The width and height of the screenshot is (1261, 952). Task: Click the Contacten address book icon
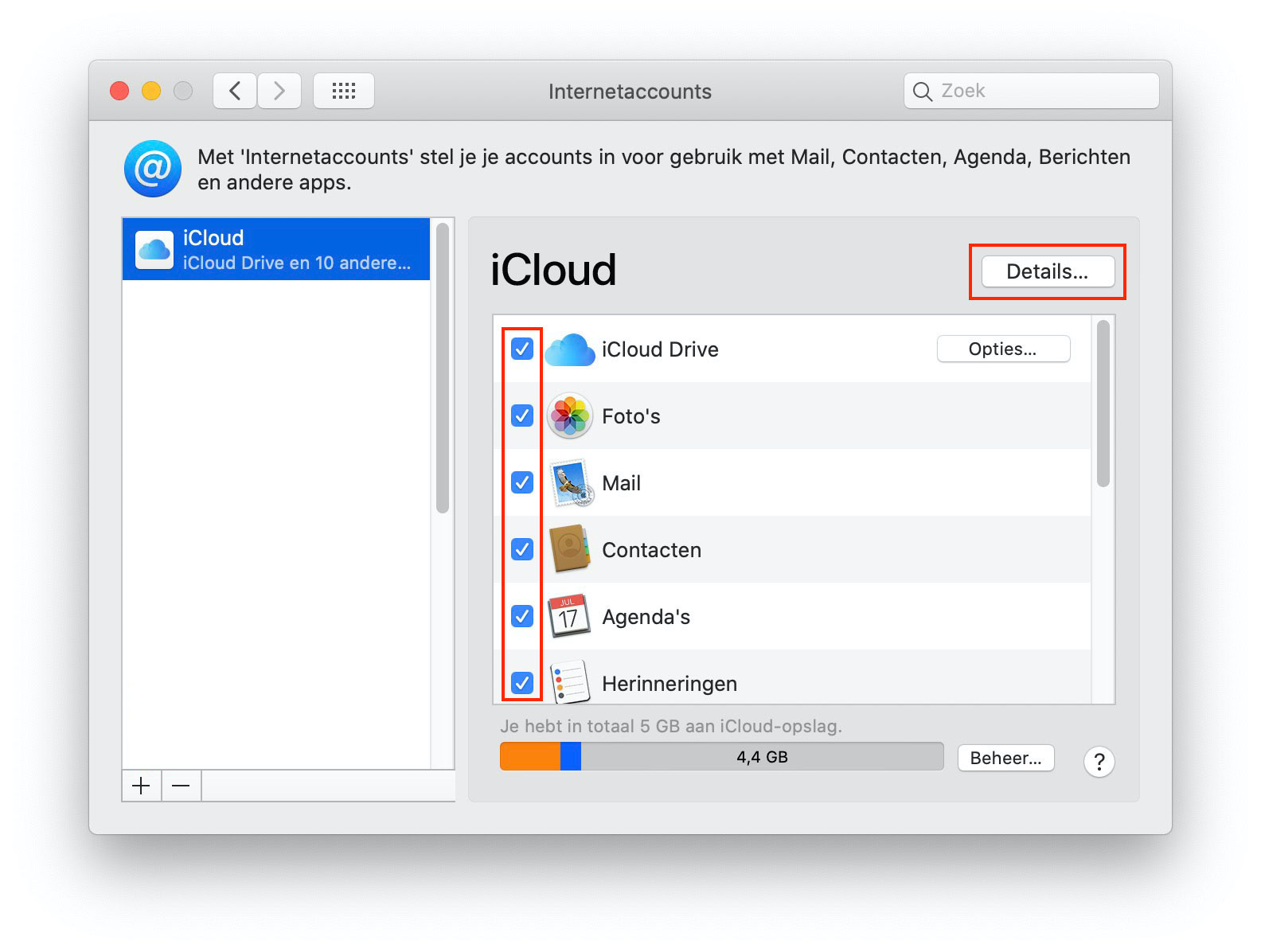570,548
